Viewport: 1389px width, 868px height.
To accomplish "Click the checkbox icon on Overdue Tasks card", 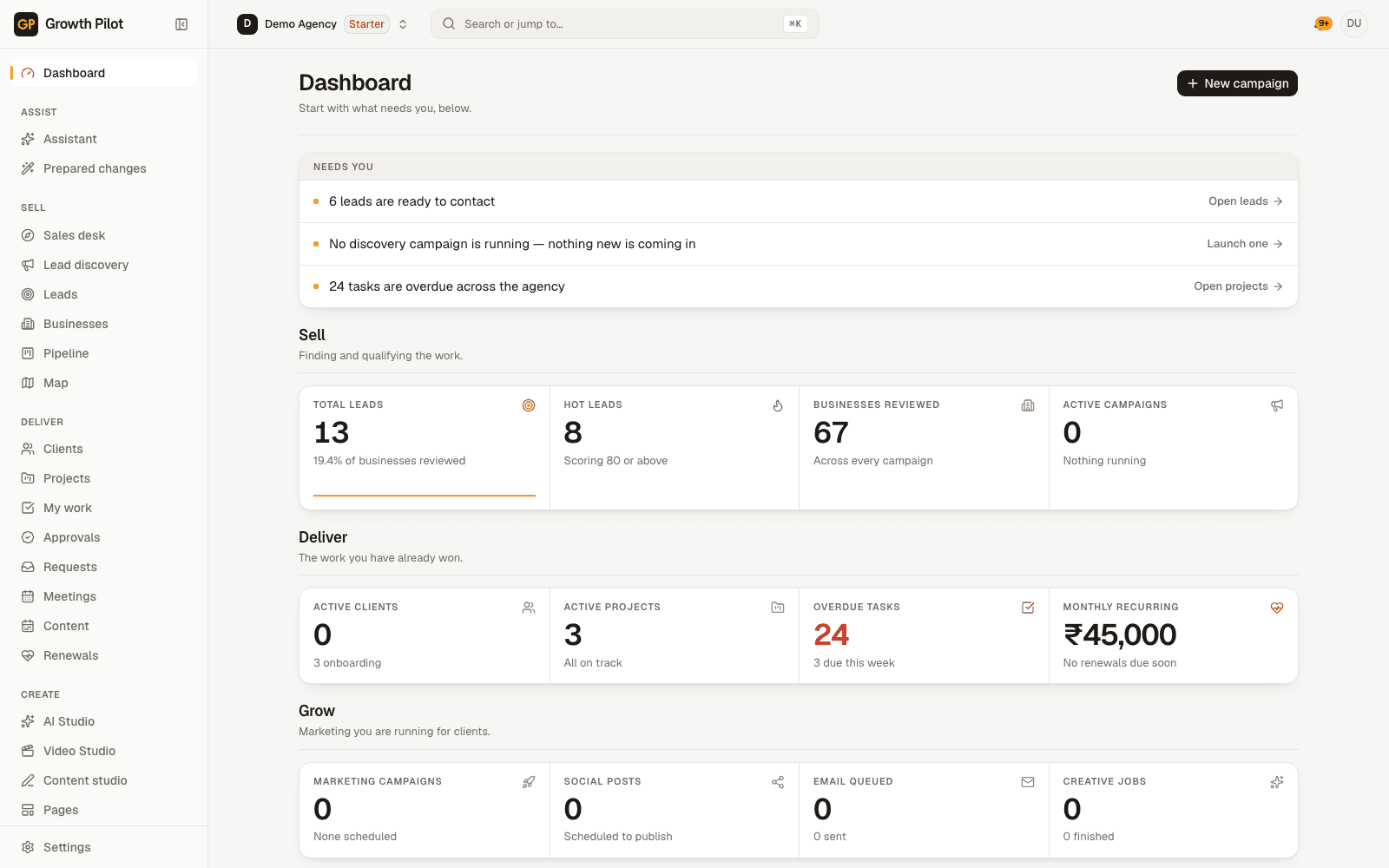I will pos(1028,608).
